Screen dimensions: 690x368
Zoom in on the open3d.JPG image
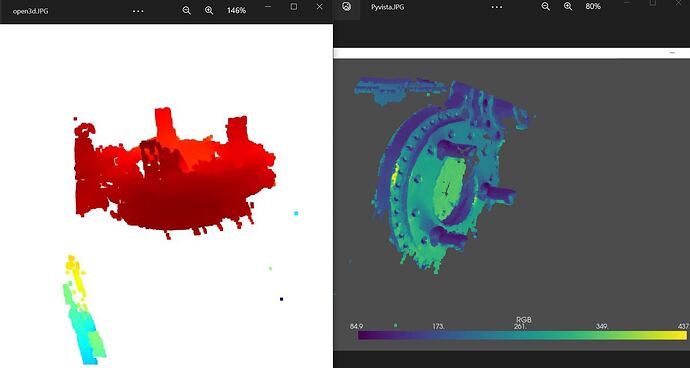pos(209,11)
